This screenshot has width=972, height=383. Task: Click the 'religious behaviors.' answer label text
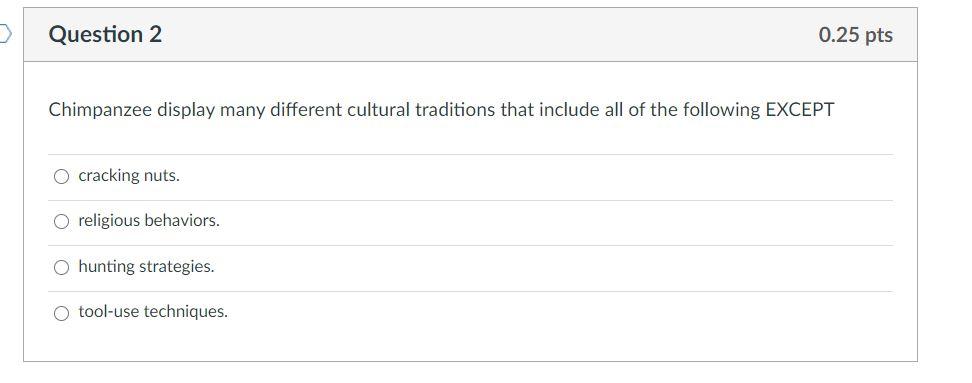click(149, 221)
